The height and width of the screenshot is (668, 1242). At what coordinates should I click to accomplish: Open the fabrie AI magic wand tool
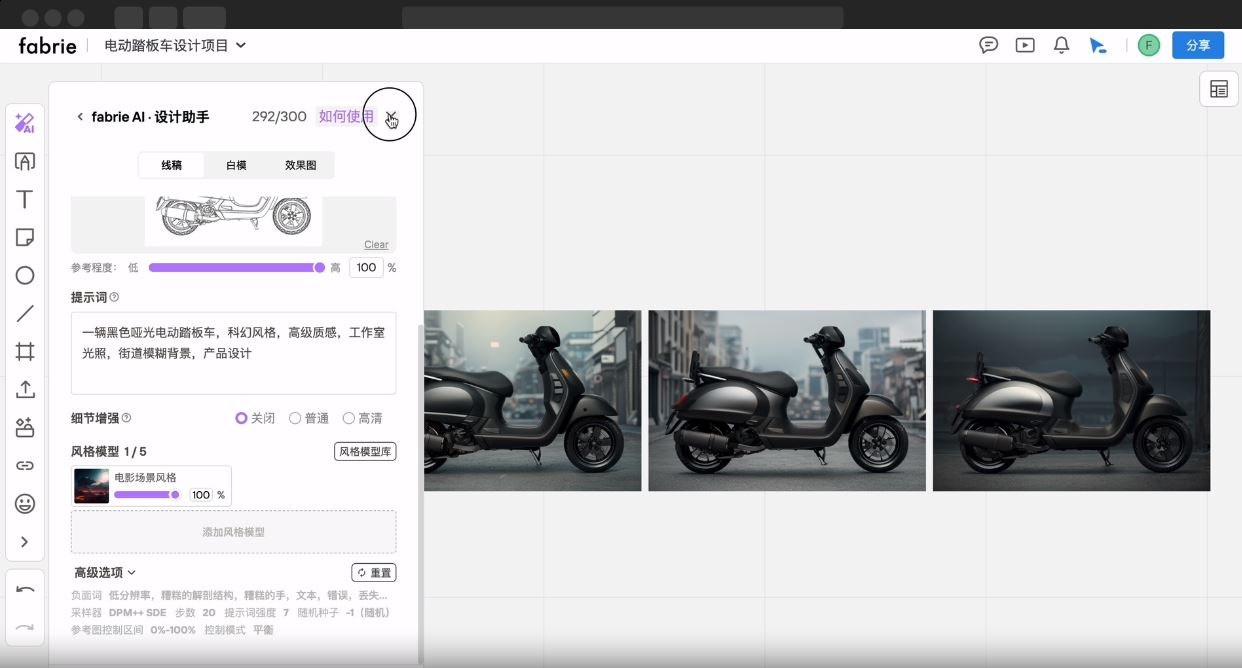[25, 123]
